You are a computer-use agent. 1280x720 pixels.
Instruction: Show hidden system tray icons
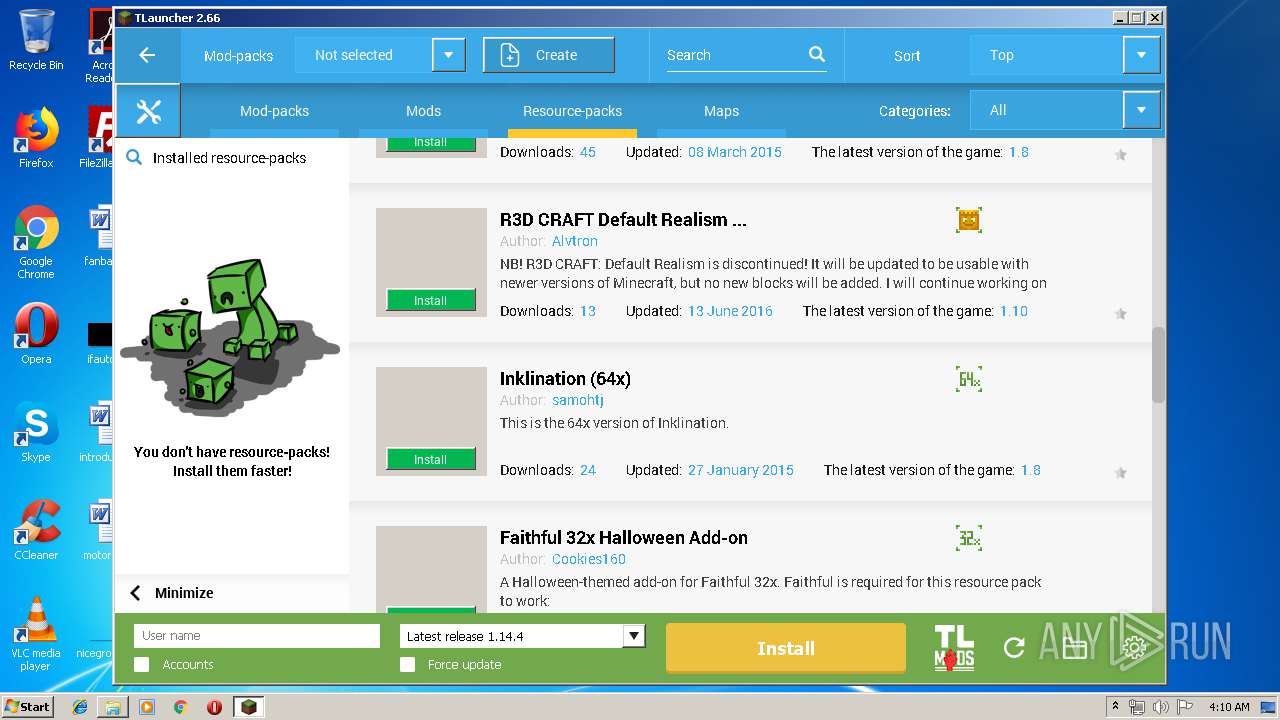coord(1116,707)
